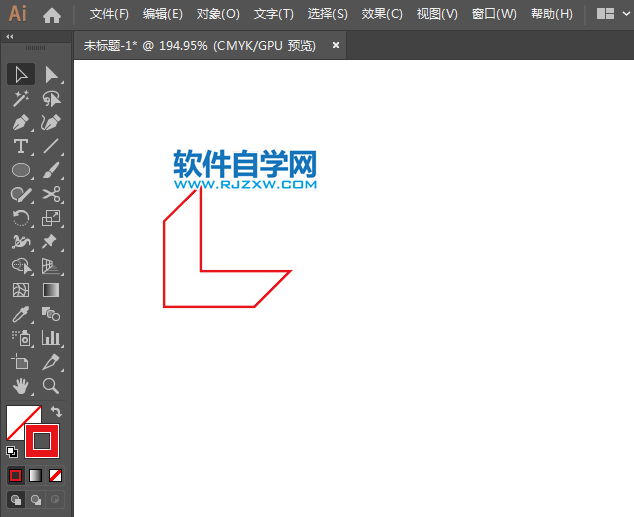Image resolution: width=634 pixels, height=517 pixels.
Task: Select the Scissors tool
Action: click(51, 194)
